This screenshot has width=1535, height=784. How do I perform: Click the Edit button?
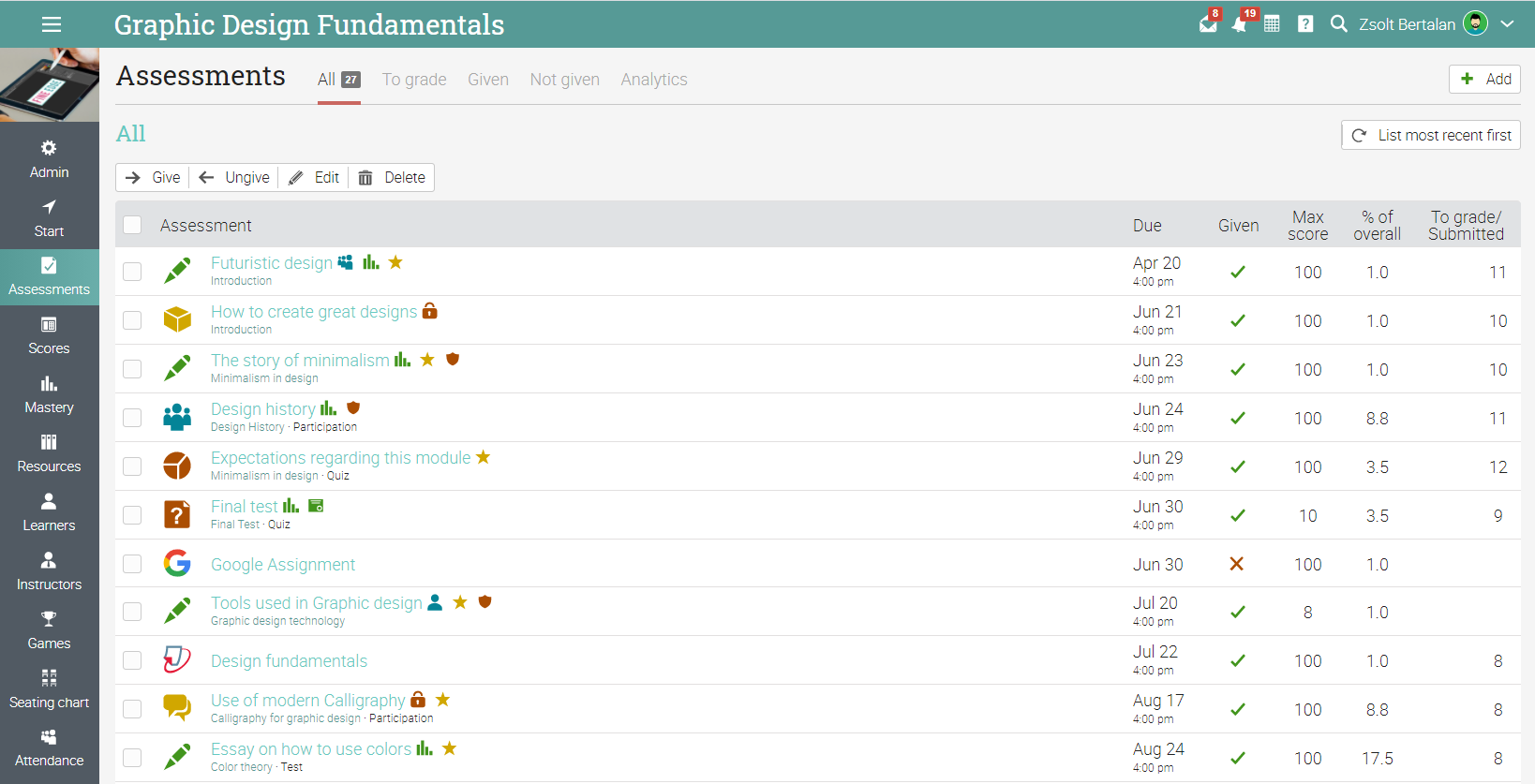point(314,177)
